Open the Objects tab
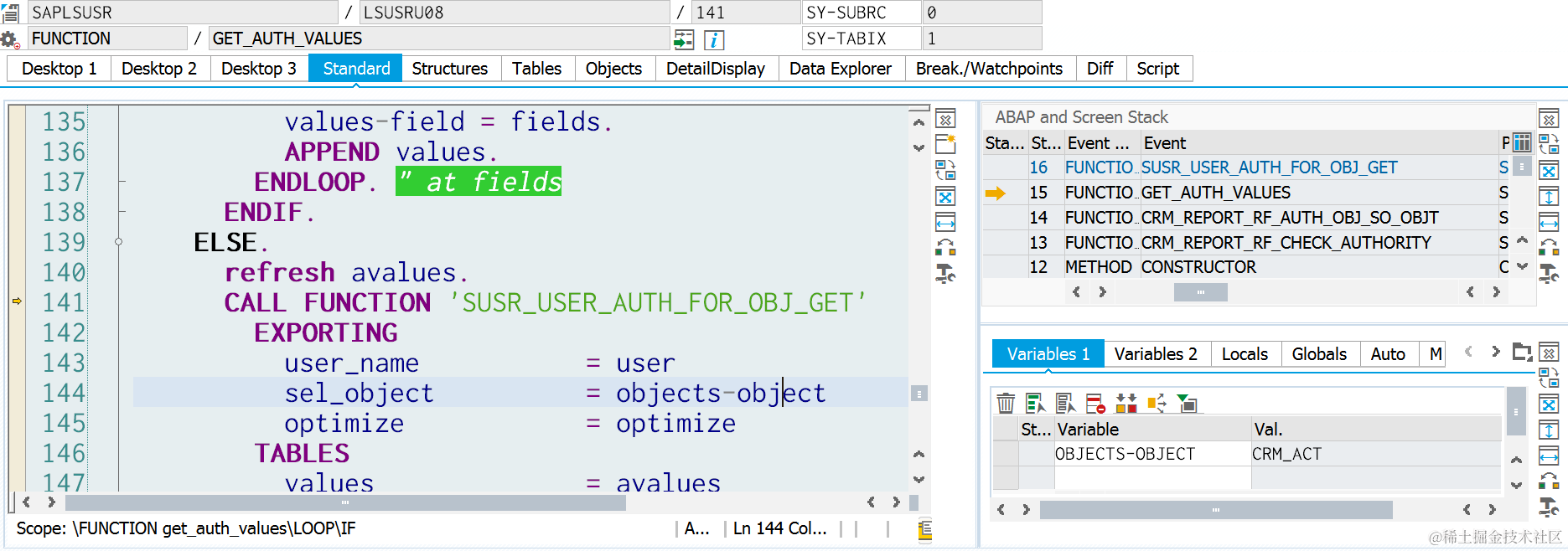The image size is (1568, 551). [613, 69]
